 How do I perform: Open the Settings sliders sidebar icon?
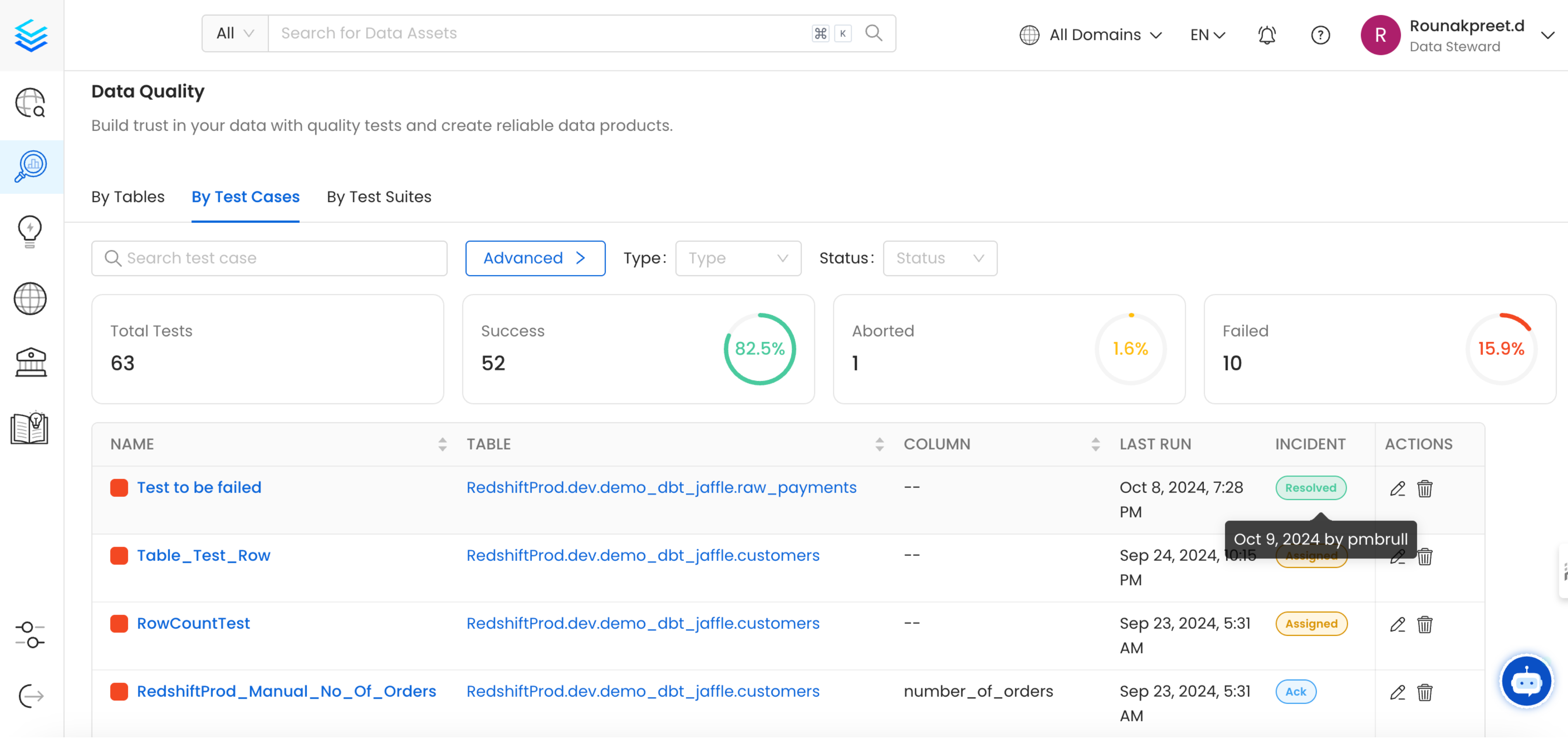pos(30,635)
